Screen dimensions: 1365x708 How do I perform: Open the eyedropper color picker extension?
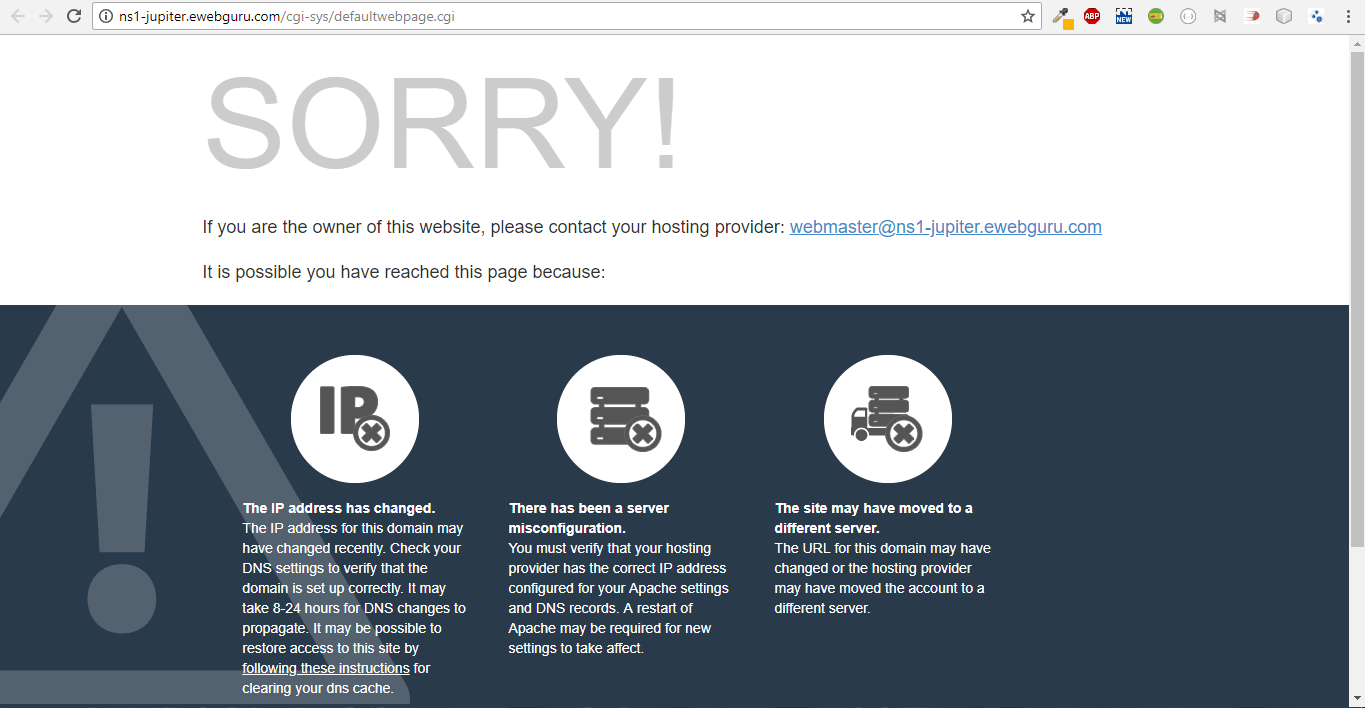(x=1063, y=17)
